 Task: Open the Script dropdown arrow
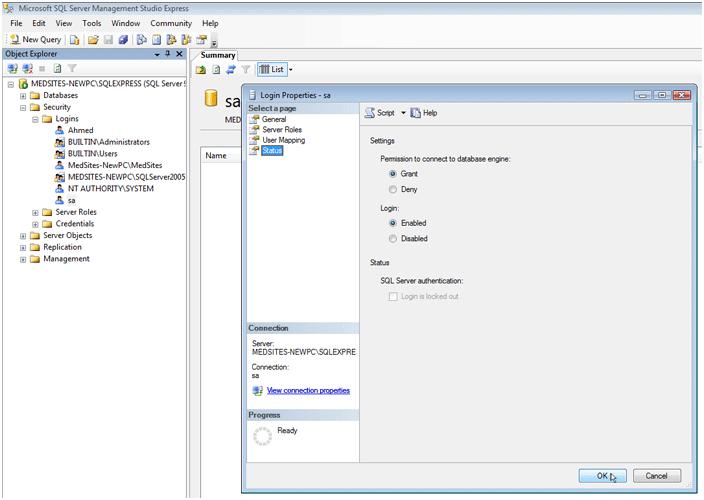[x=403, y=113]
